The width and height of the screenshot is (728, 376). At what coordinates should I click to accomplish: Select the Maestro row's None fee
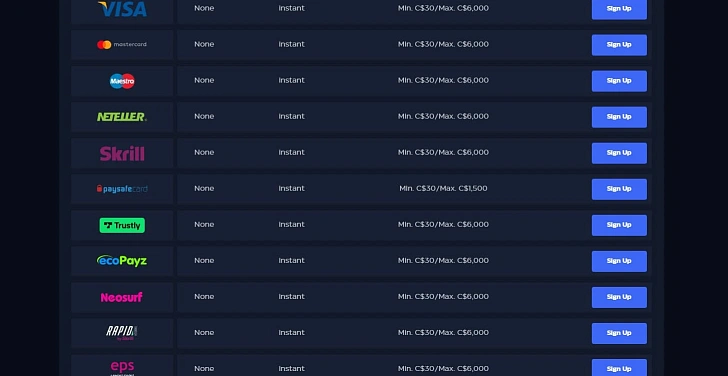204,80
